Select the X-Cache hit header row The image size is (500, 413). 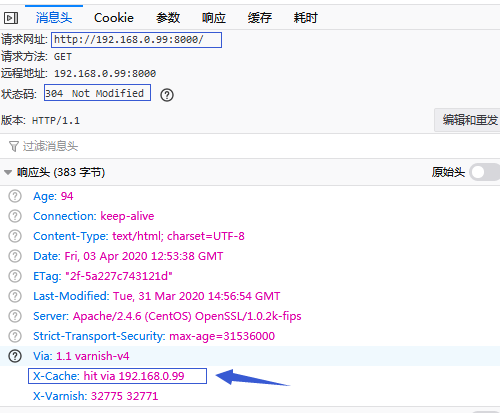point(117,376)
